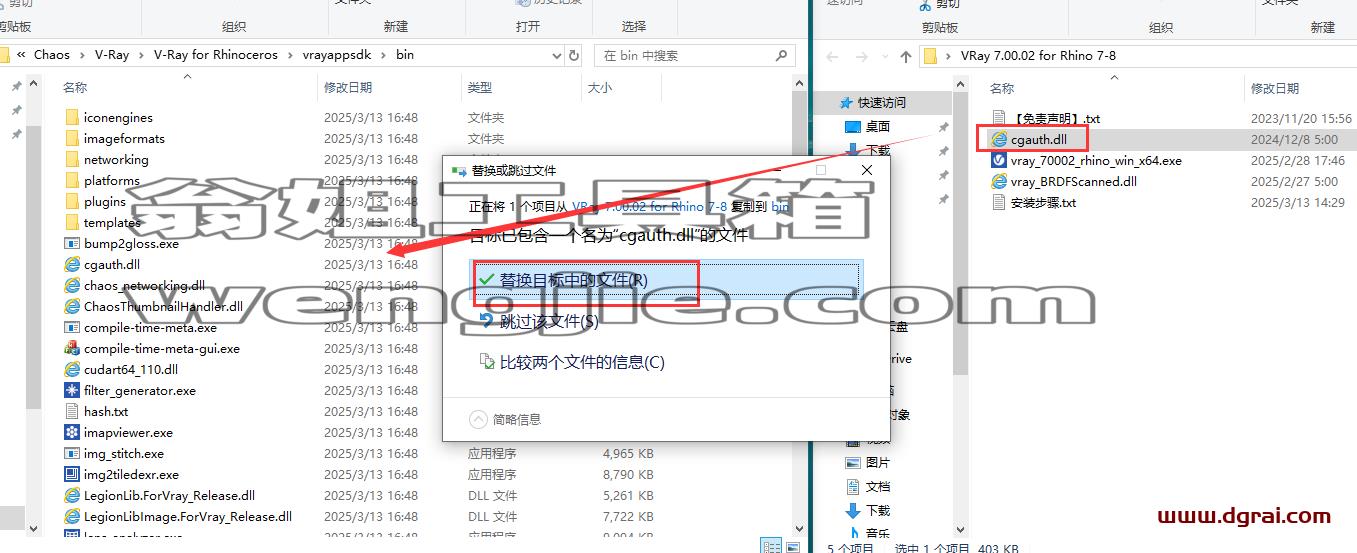
Task: Click V-Ray for Rhinoceros breadcrumb
Action: pyautogui.click(x=214, y=55)
